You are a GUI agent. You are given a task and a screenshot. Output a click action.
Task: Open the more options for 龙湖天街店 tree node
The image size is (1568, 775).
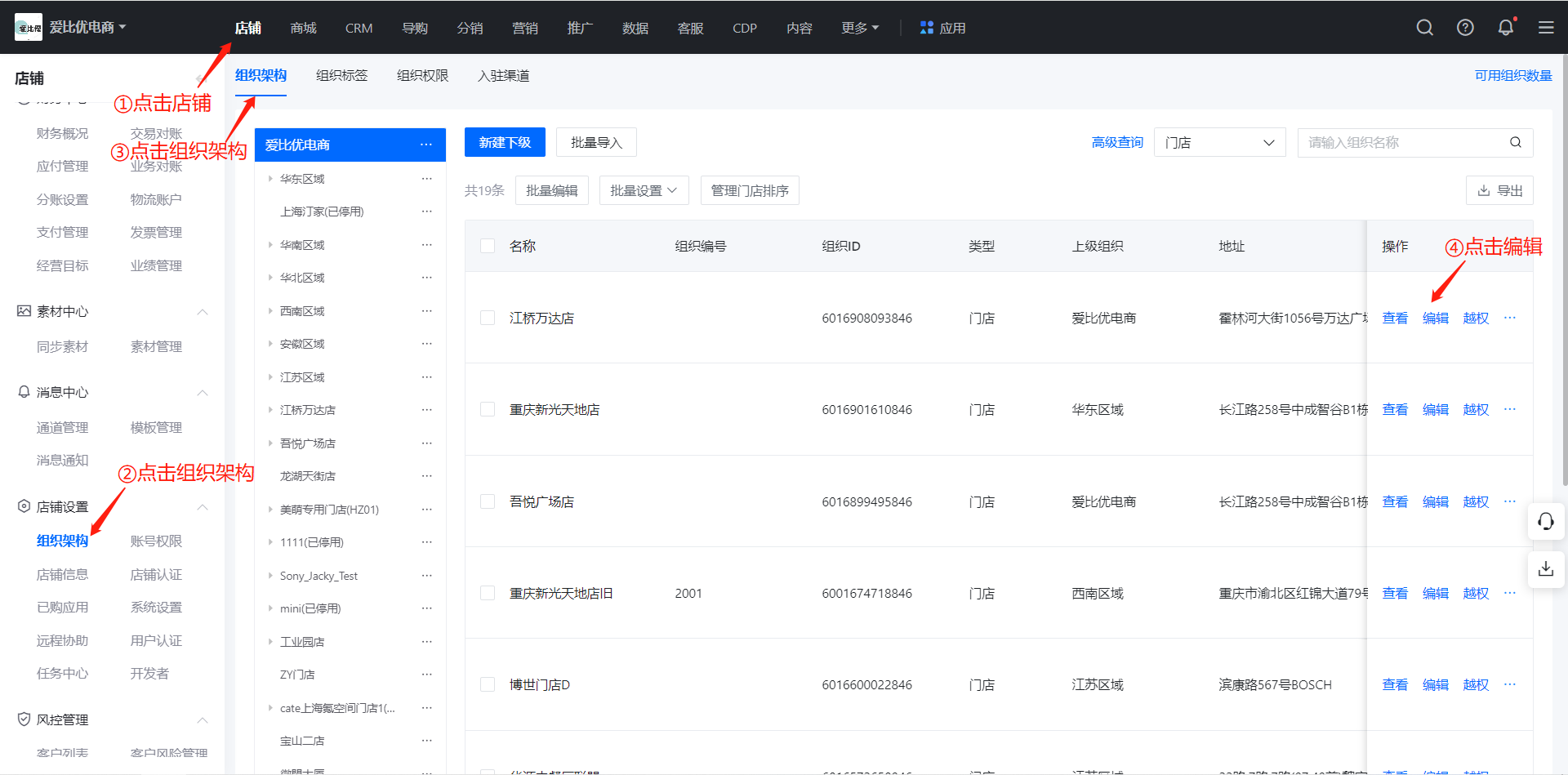pos(426,476)
